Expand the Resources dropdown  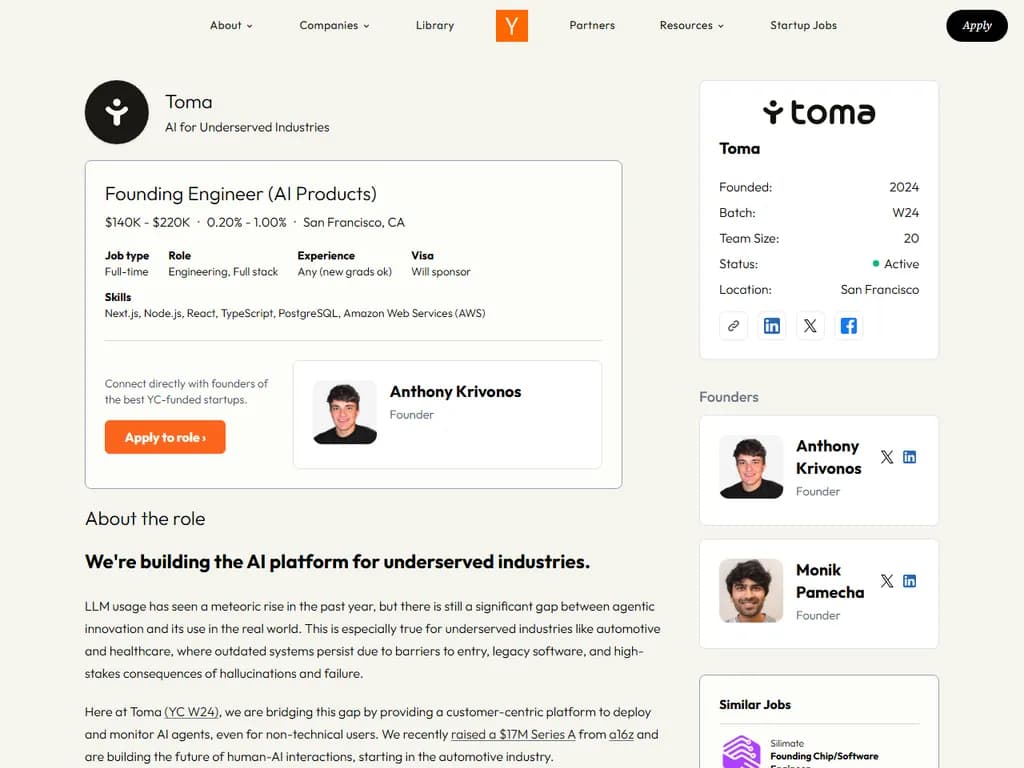(x=691, y=26)
